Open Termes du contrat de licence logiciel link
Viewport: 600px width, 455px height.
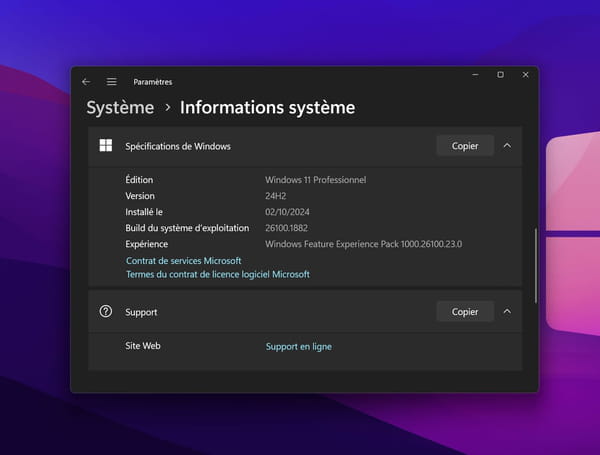pyautogui.click(x=218, y=274)
